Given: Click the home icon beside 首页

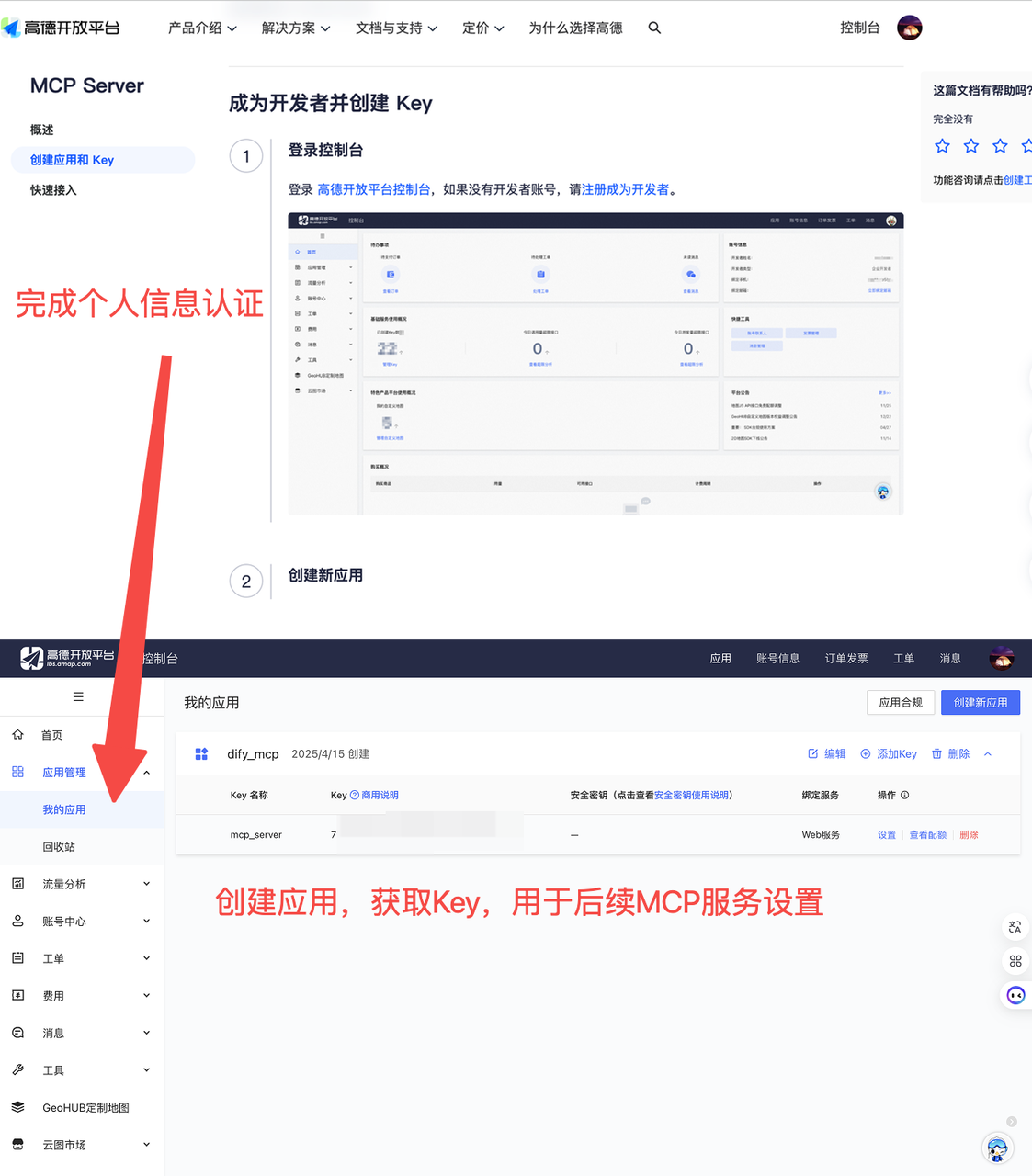Looking at the screenshot, I should 17,734.
